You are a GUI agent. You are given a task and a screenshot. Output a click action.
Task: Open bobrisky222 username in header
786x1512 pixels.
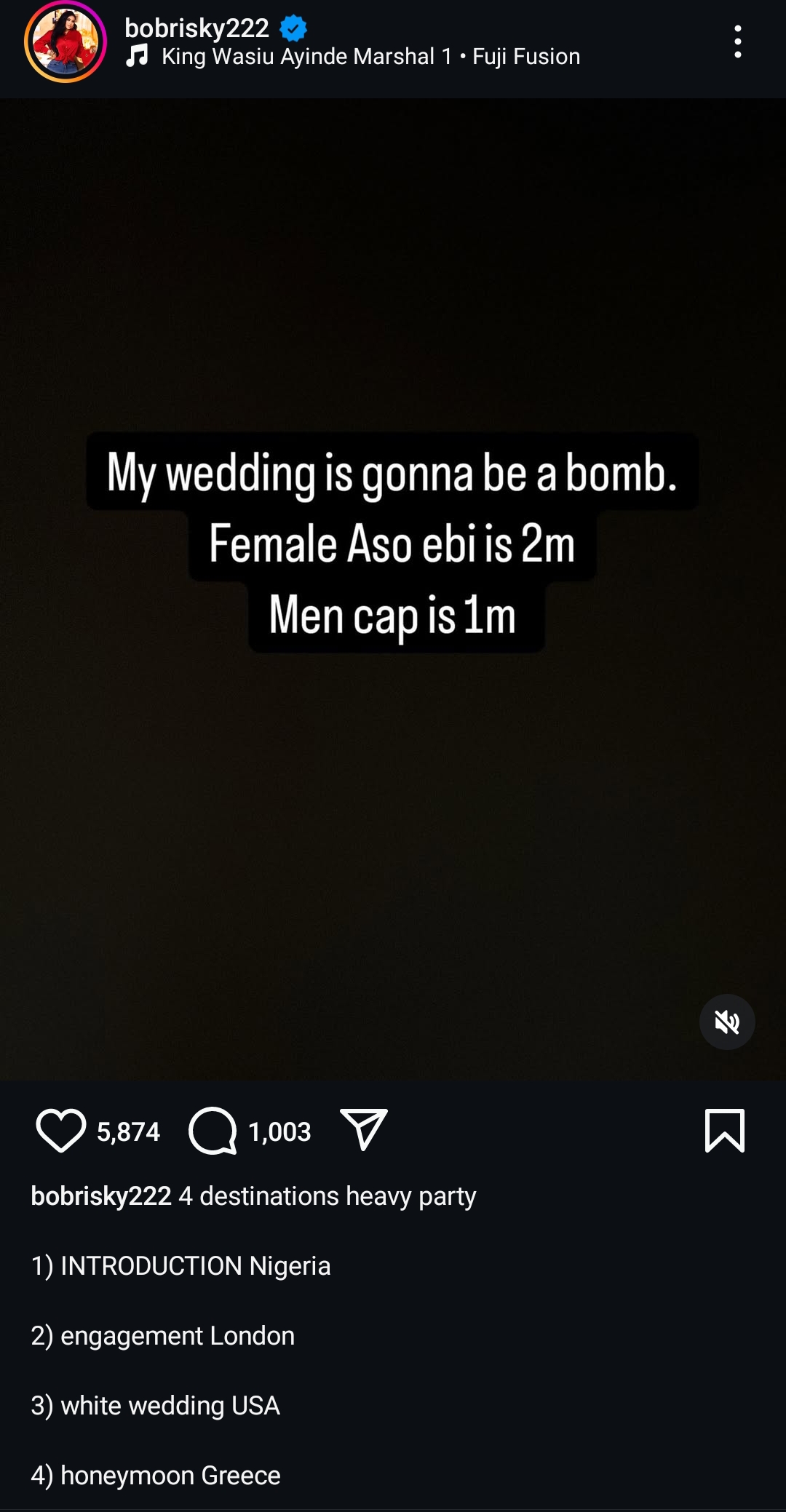click(196, 28)
